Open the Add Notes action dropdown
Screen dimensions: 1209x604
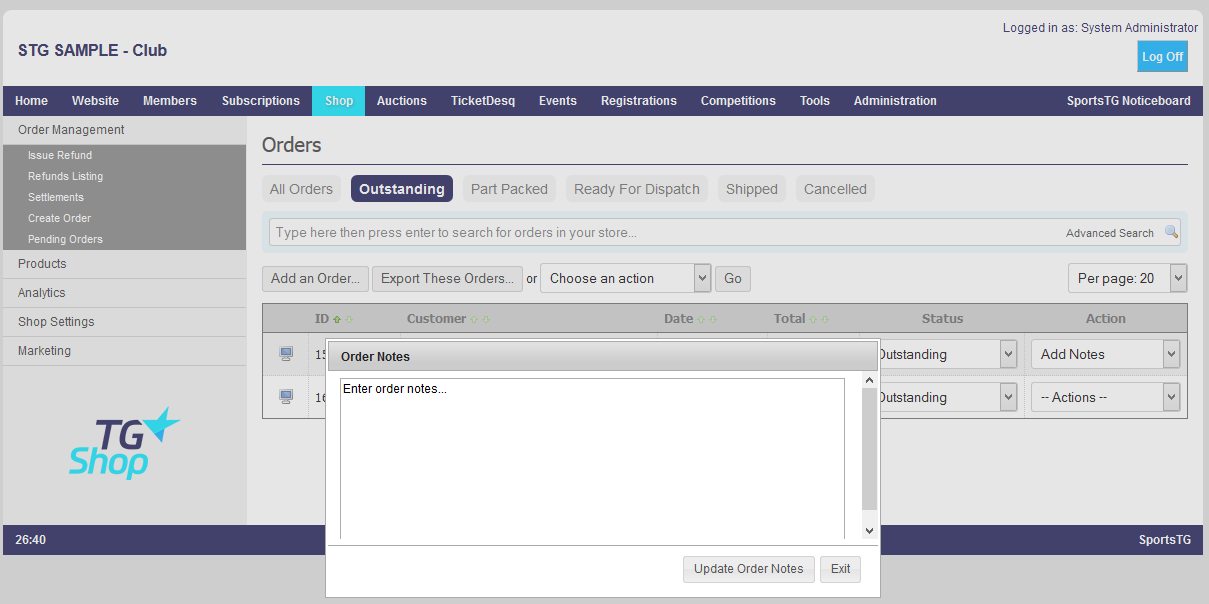pyautogui.click(x=1106, y=354)
